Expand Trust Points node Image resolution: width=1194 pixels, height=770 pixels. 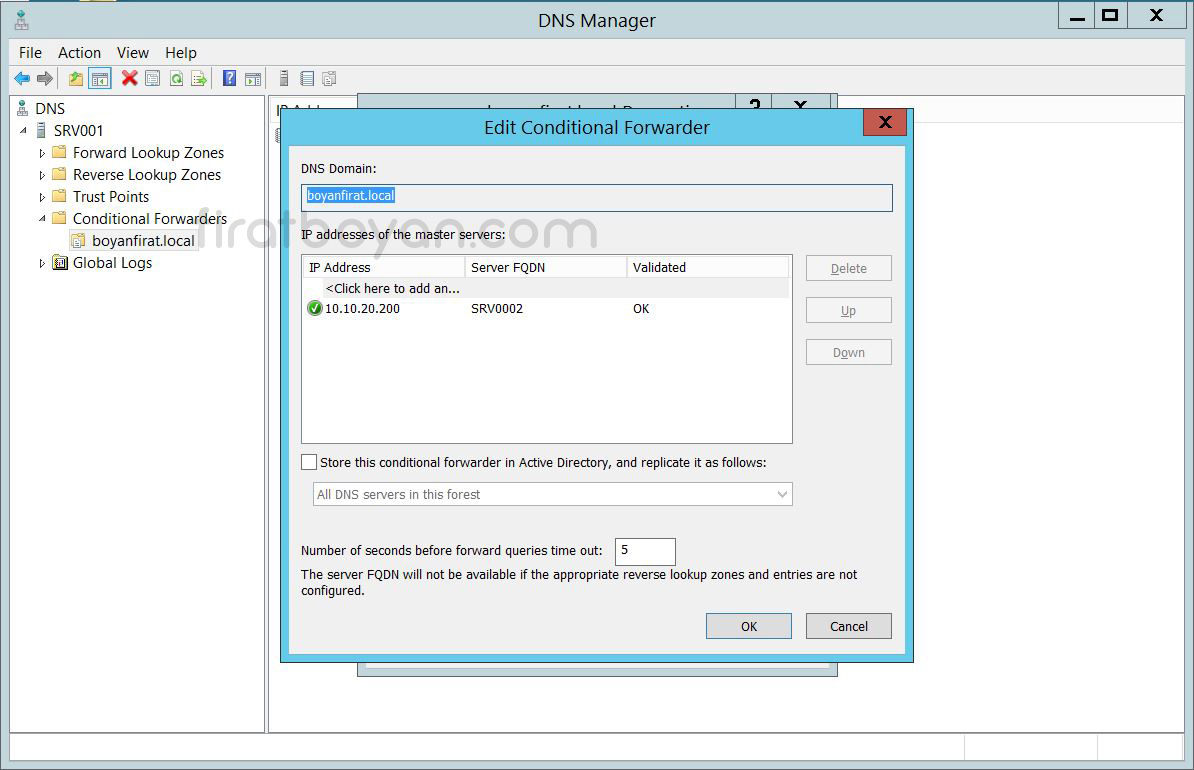point(43,197)
